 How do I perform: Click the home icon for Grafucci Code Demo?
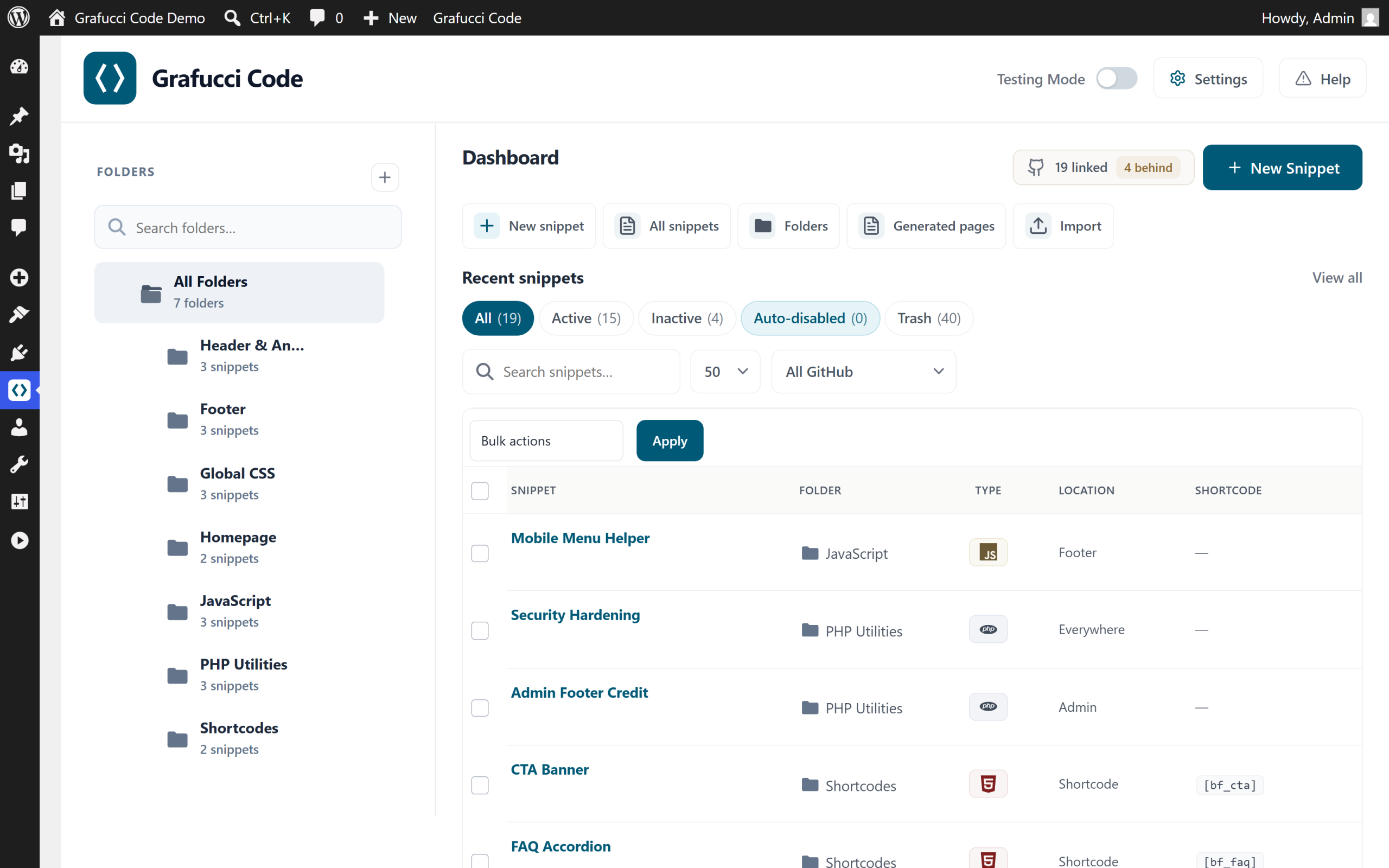click(56, 17)
